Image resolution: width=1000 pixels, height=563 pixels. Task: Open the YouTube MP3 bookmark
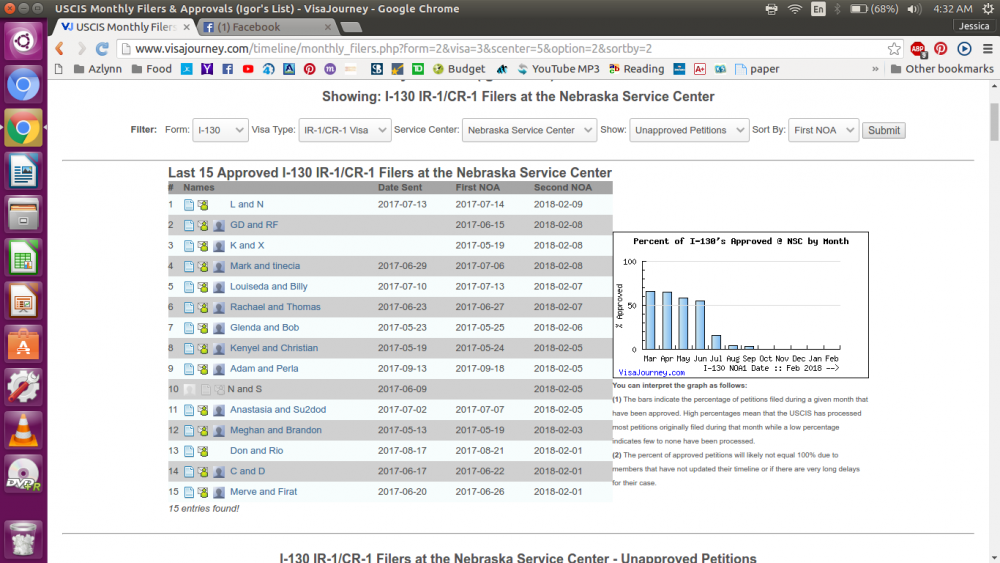(558, 69)
